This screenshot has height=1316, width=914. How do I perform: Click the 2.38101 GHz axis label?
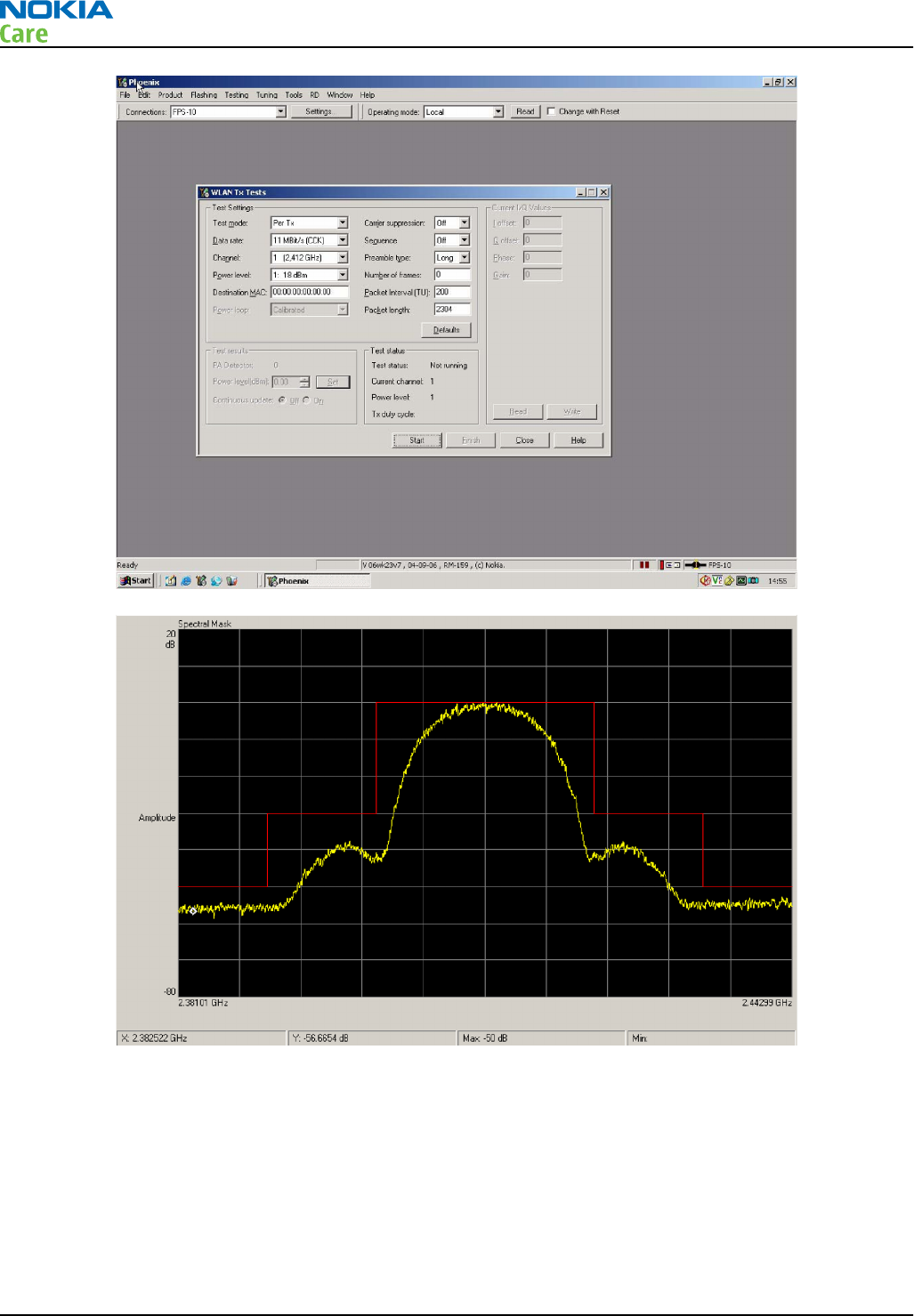coord(203,1003)
